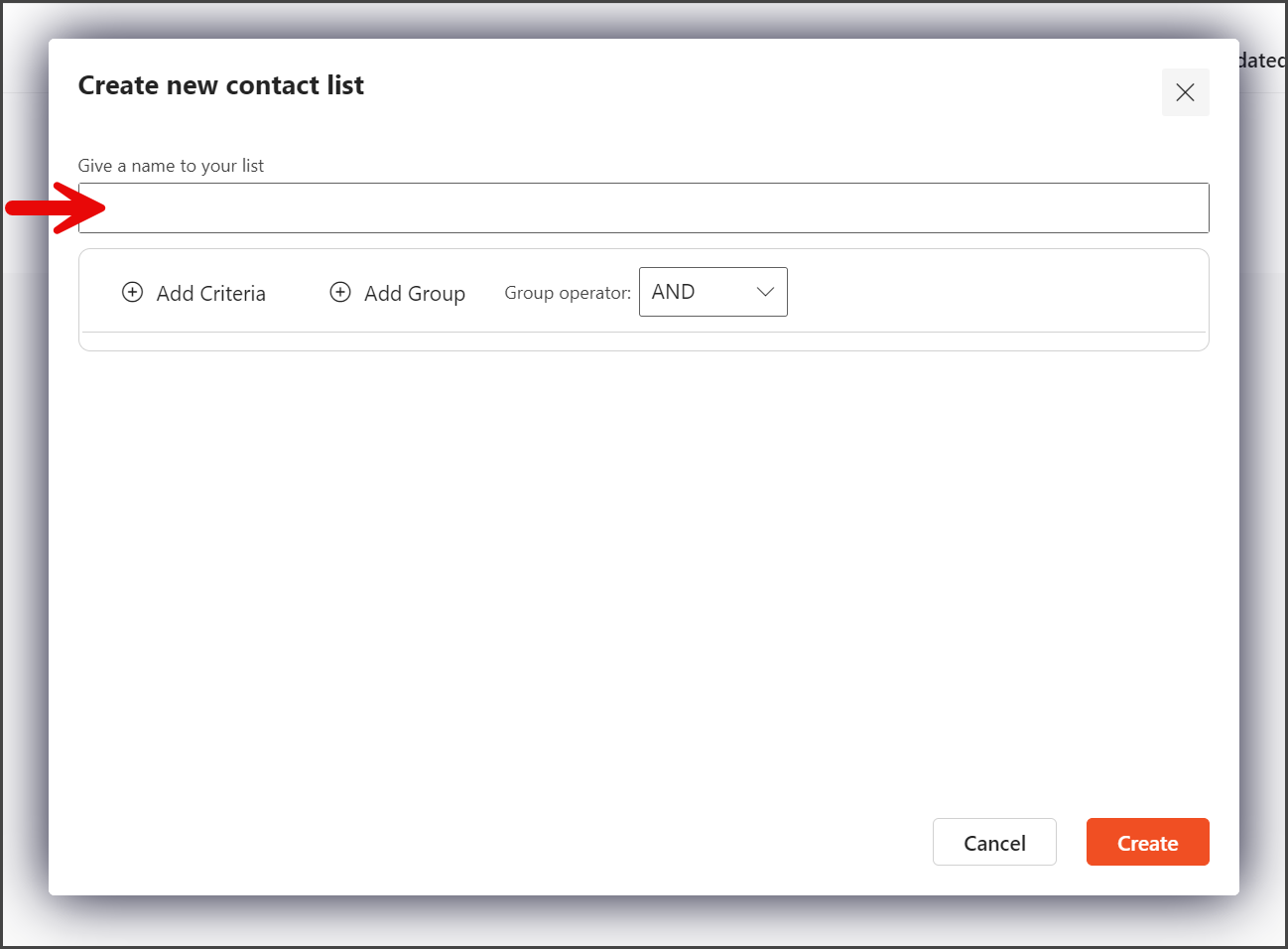Click the Add Group label
1288x949 pixels.
(415, 294)
